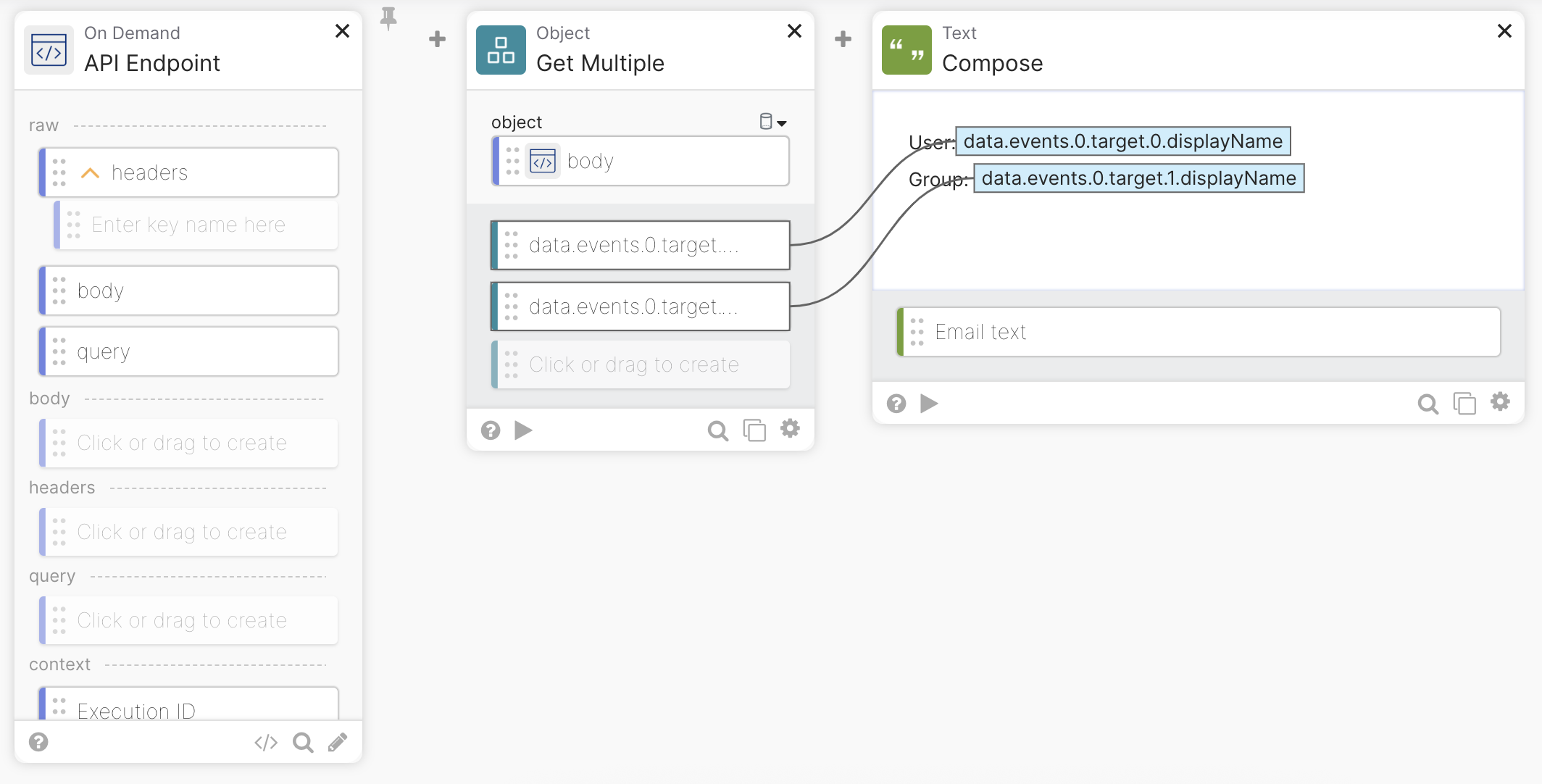Open help for the Compose card
The height and width of the screenshot is (784, 1542).
[x=896, y=404]
